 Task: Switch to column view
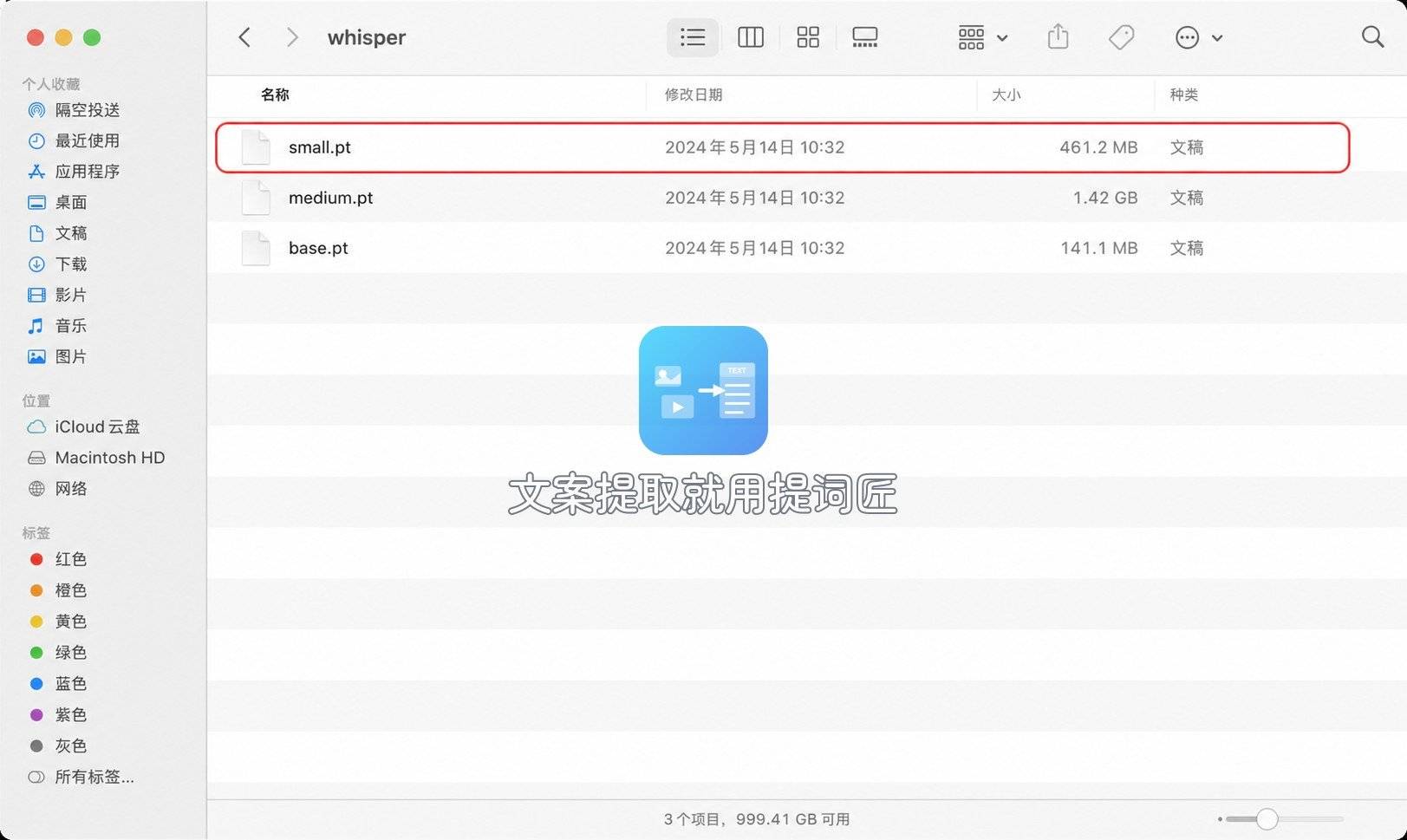click(750, 37)
